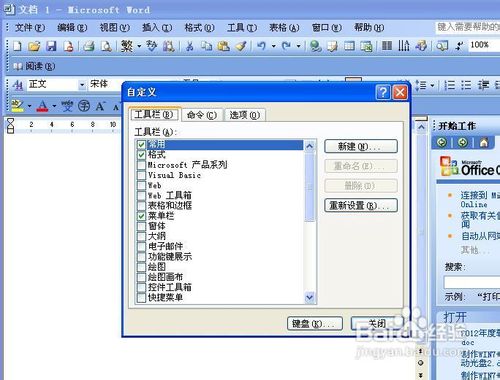Click the Undo arrow icon
This screenshot has width=500, height=380.
pos(262,46)
